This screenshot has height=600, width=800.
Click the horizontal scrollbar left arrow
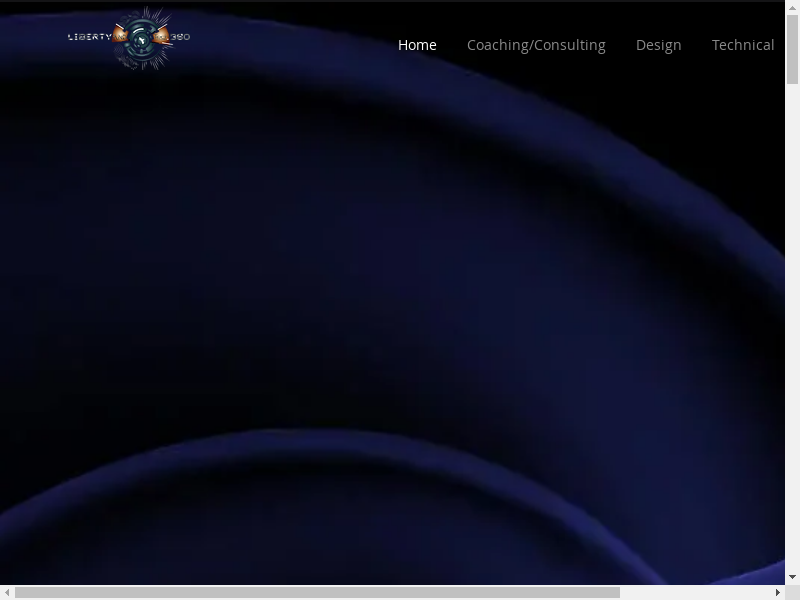coord(7,592)
